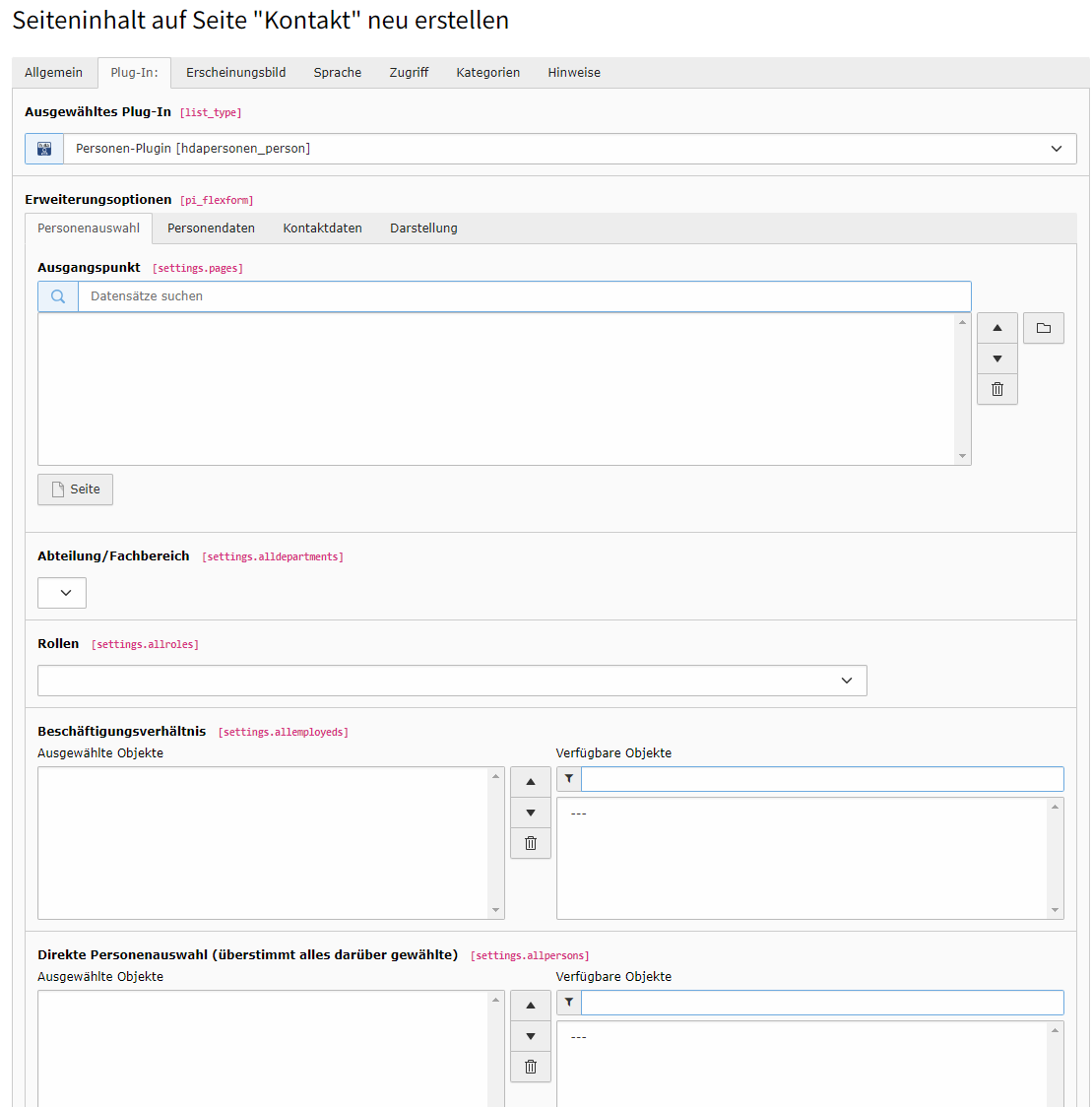
Task: Click the Beschäftigungsverhältnis filter input field
Action: coord(822,779)
